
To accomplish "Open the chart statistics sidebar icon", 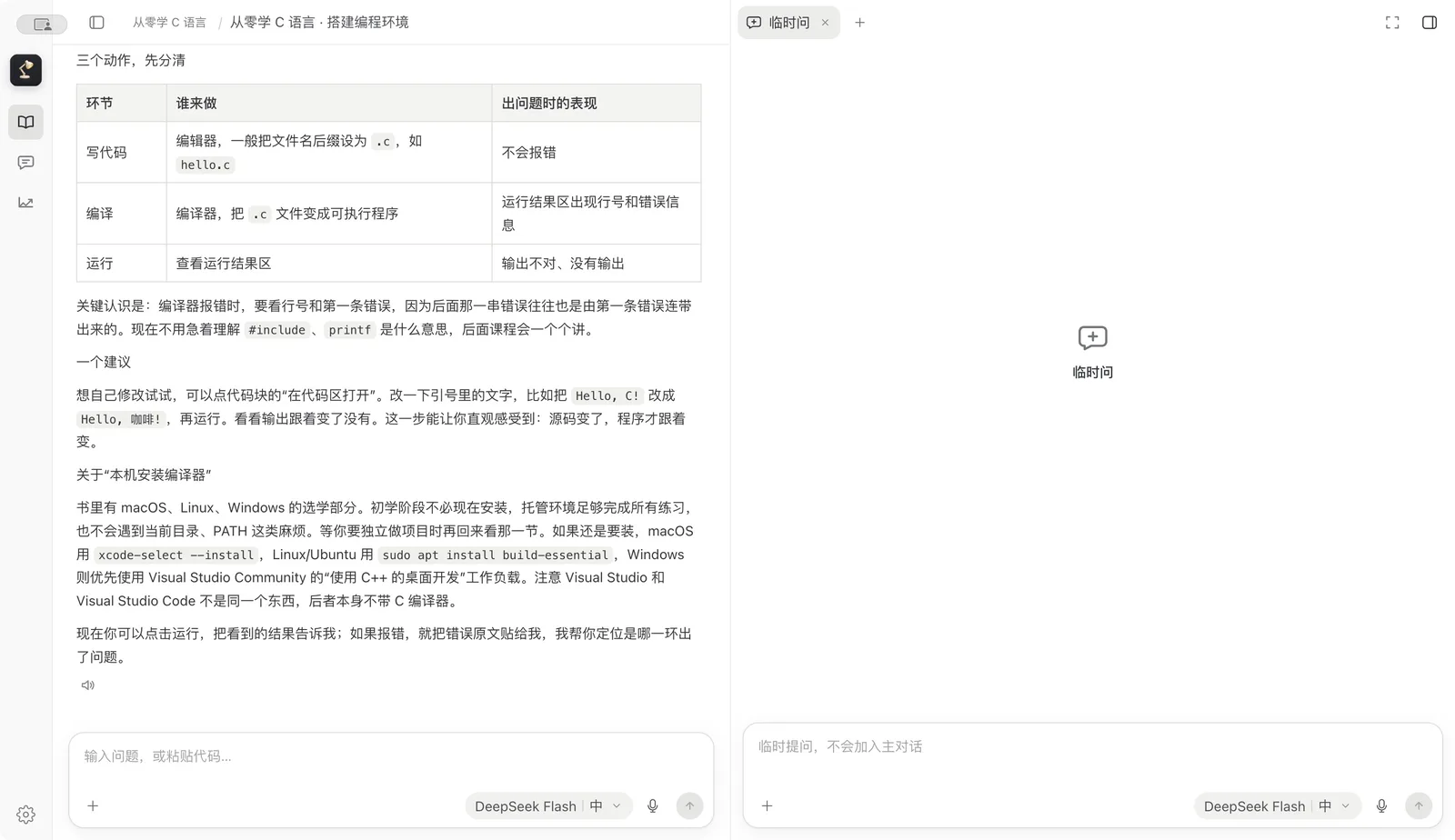I will pos(25,203).
